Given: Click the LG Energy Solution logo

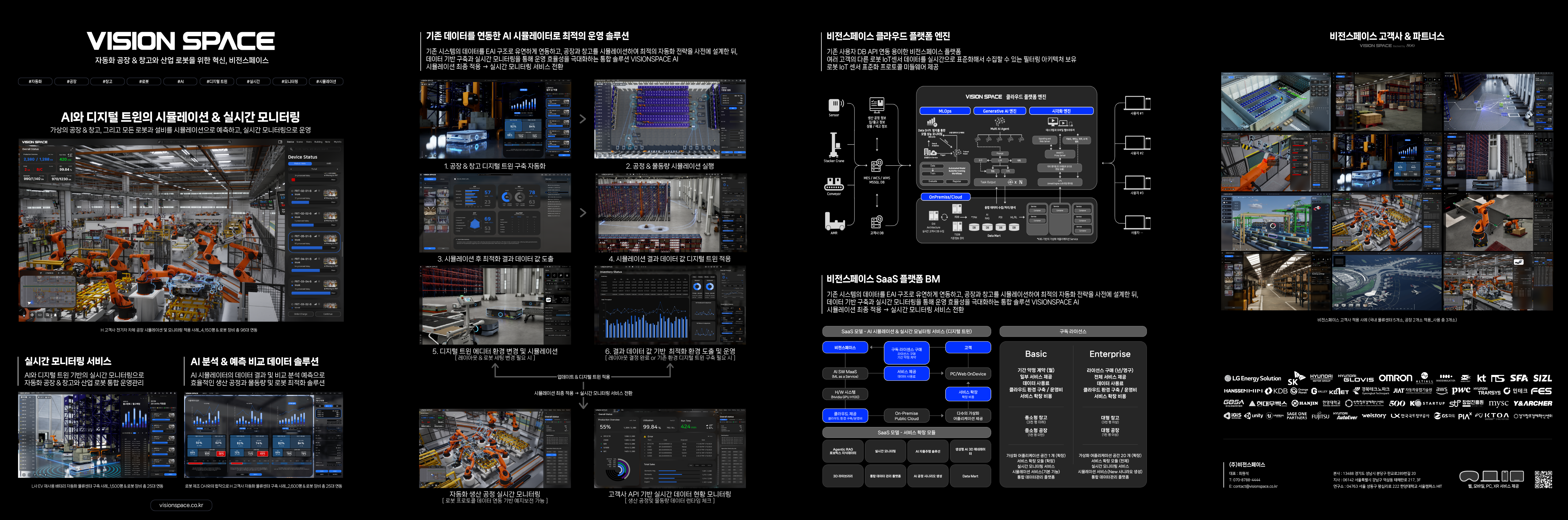Looking at the screenshot, I should (x=1253, y=379).
